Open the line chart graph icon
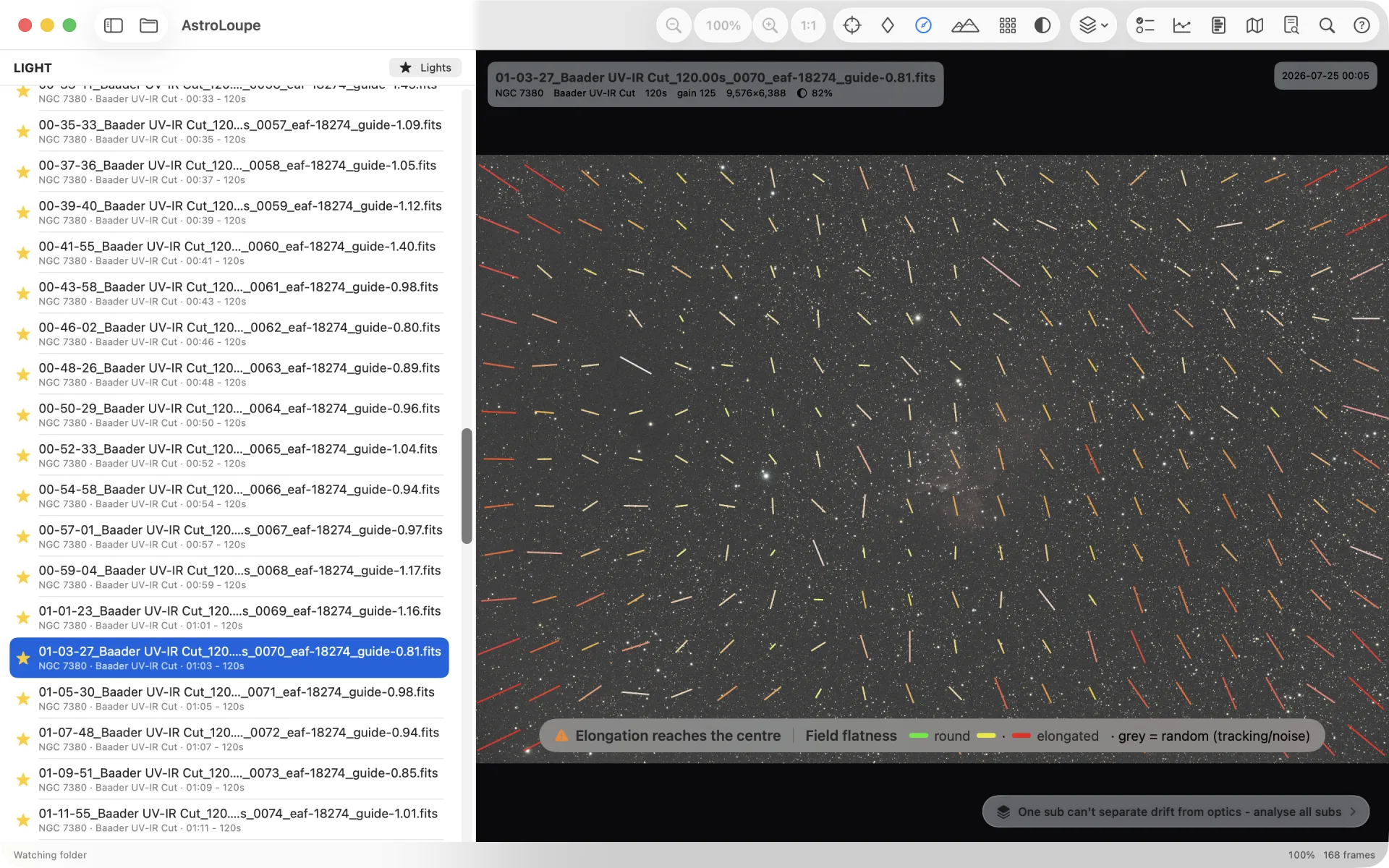 1182,25
